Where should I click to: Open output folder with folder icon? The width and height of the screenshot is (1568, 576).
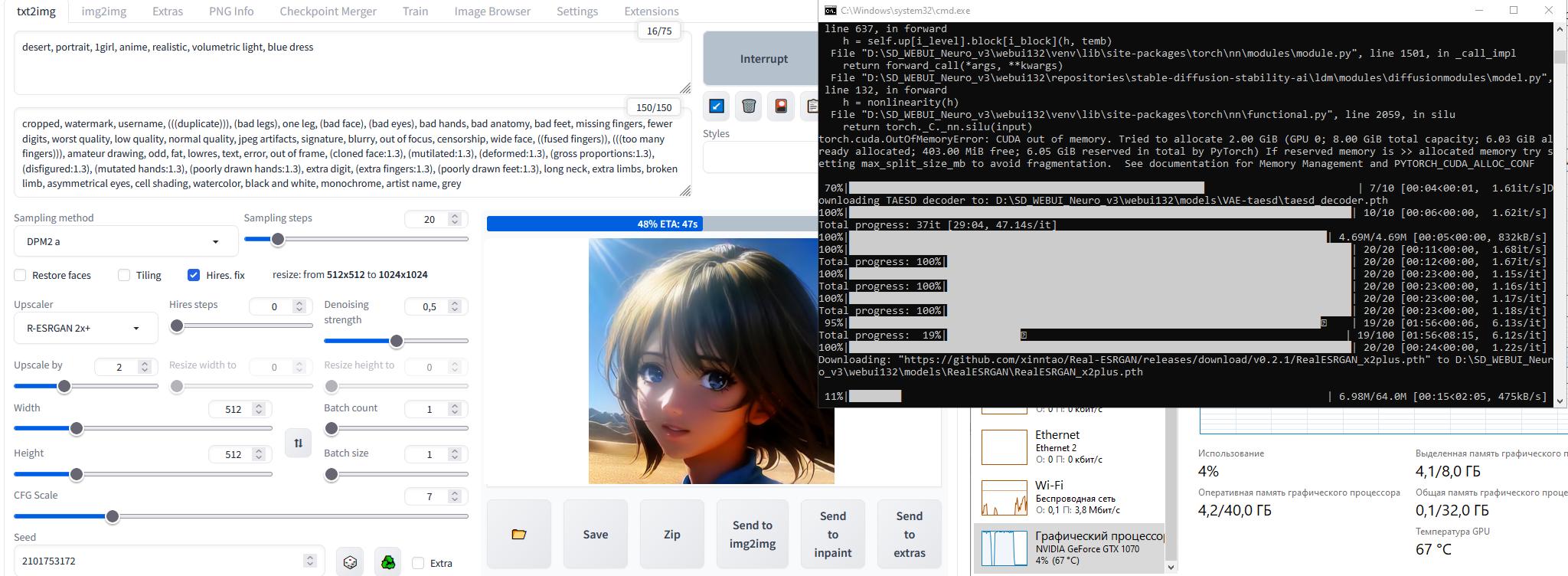tap(519, 534)
